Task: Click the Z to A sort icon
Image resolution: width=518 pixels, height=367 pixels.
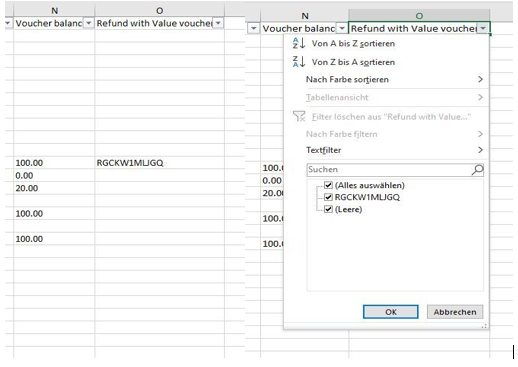Action: point(299,62)
